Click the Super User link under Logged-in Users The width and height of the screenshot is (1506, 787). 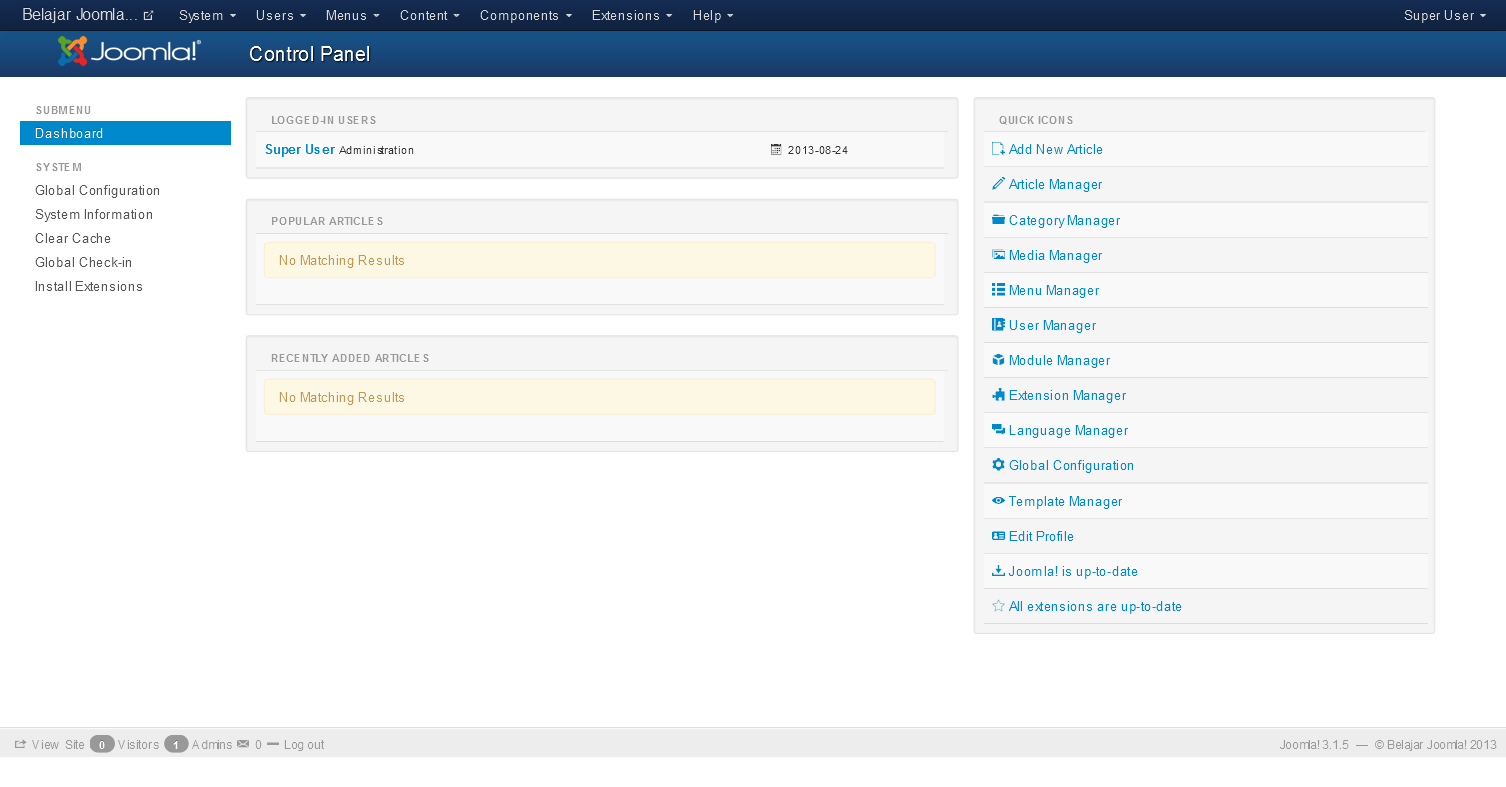(x=300, y=149)
